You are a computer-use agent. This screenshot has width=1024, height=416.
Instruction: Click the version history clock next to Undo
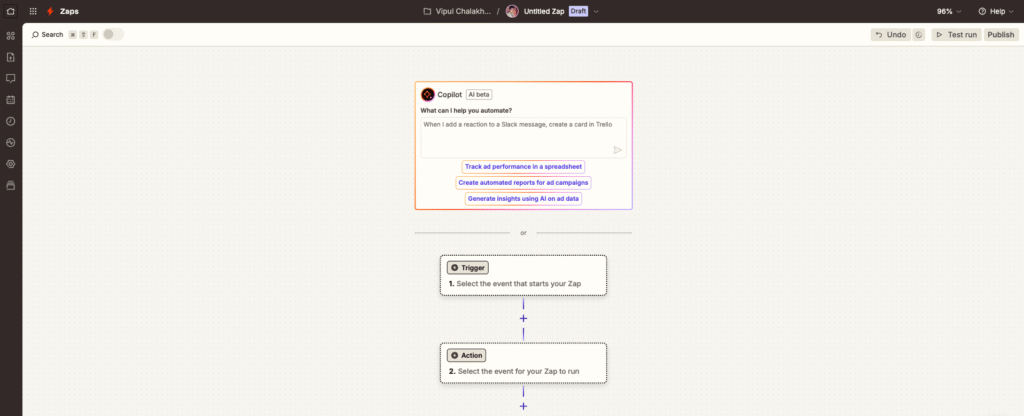tap(919, 35)
